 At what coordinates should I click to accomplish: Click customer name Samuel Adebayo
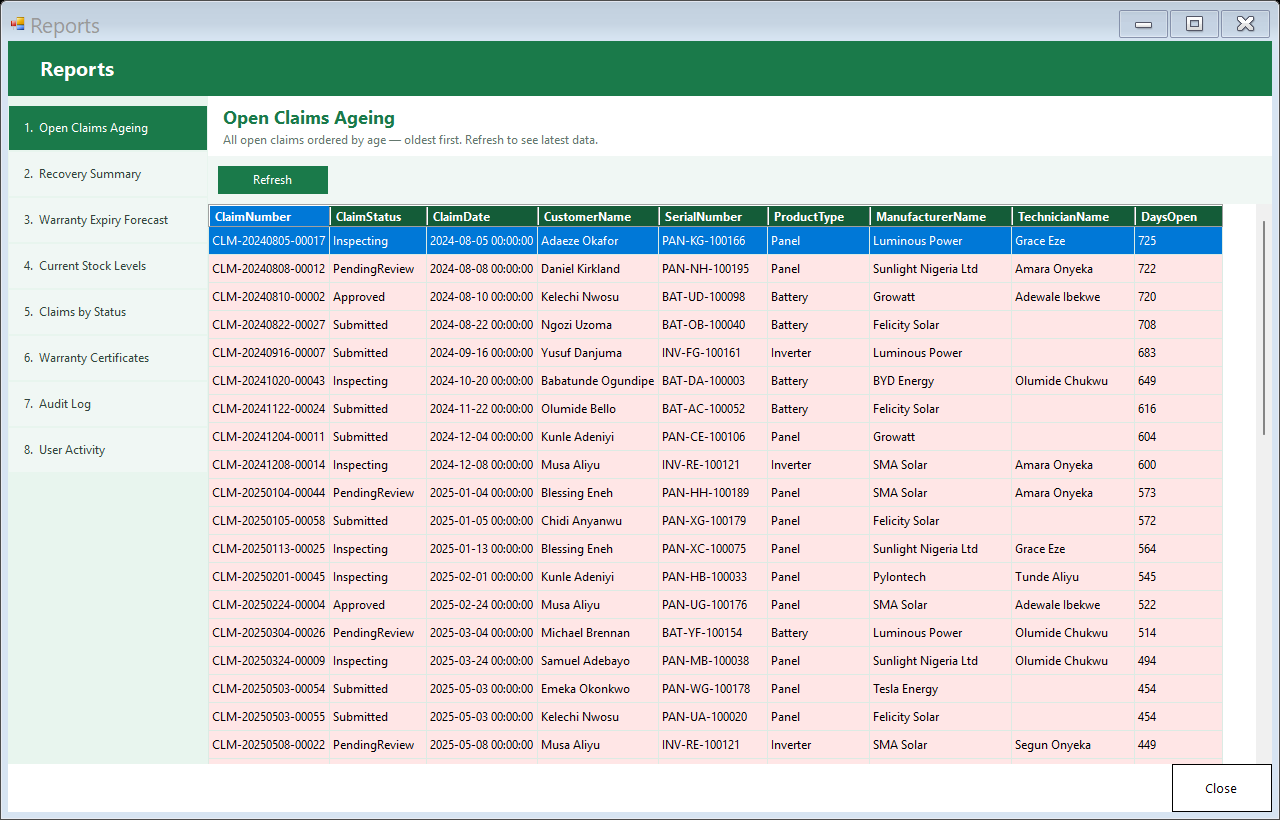(x=598, y=661)
